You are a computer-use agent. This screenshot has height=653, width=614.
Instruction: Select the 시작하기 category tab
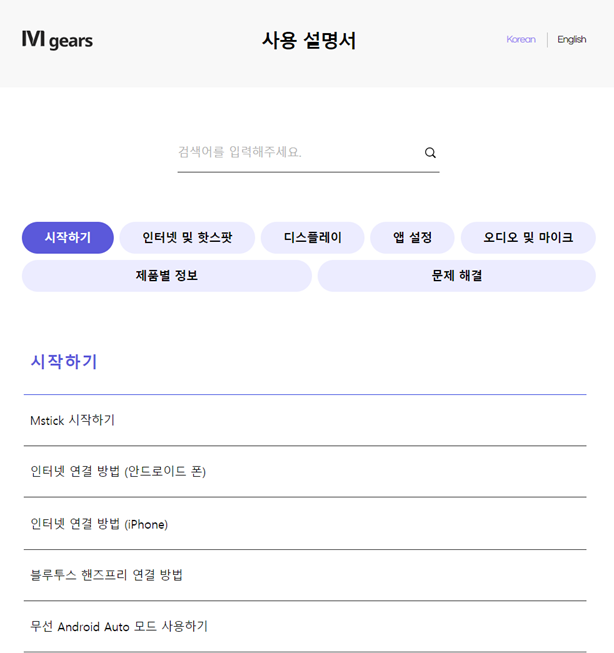tap(68, 238)
